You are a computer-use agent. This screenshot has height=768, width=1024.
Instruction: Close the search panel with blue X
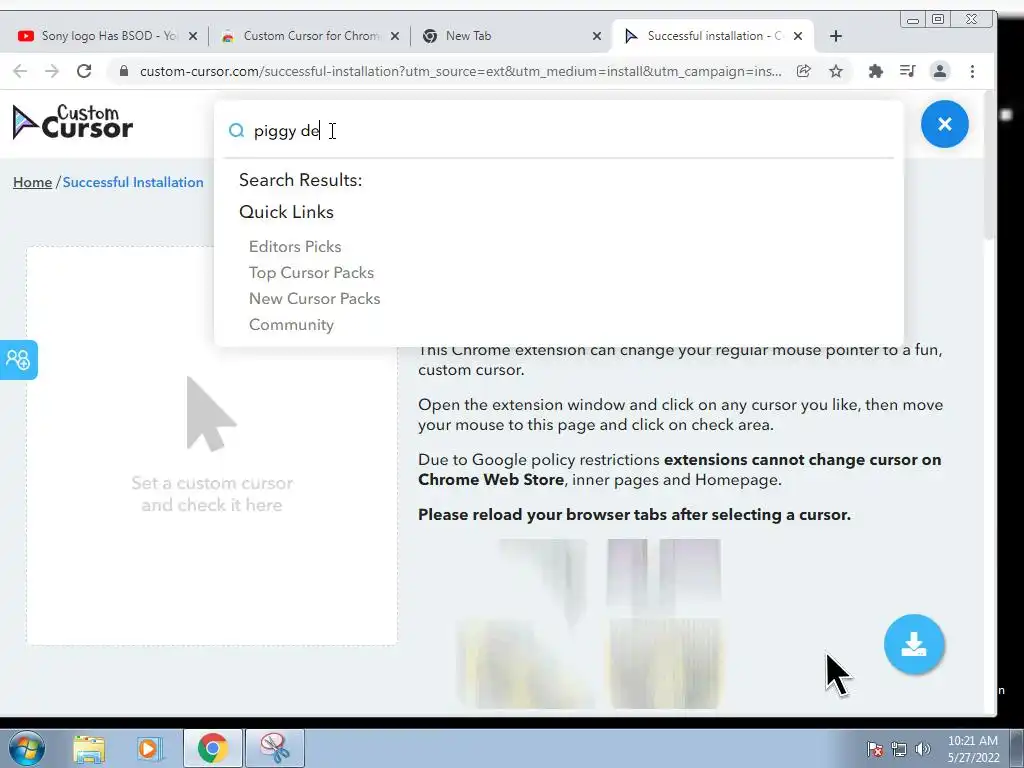pos(944,124)
